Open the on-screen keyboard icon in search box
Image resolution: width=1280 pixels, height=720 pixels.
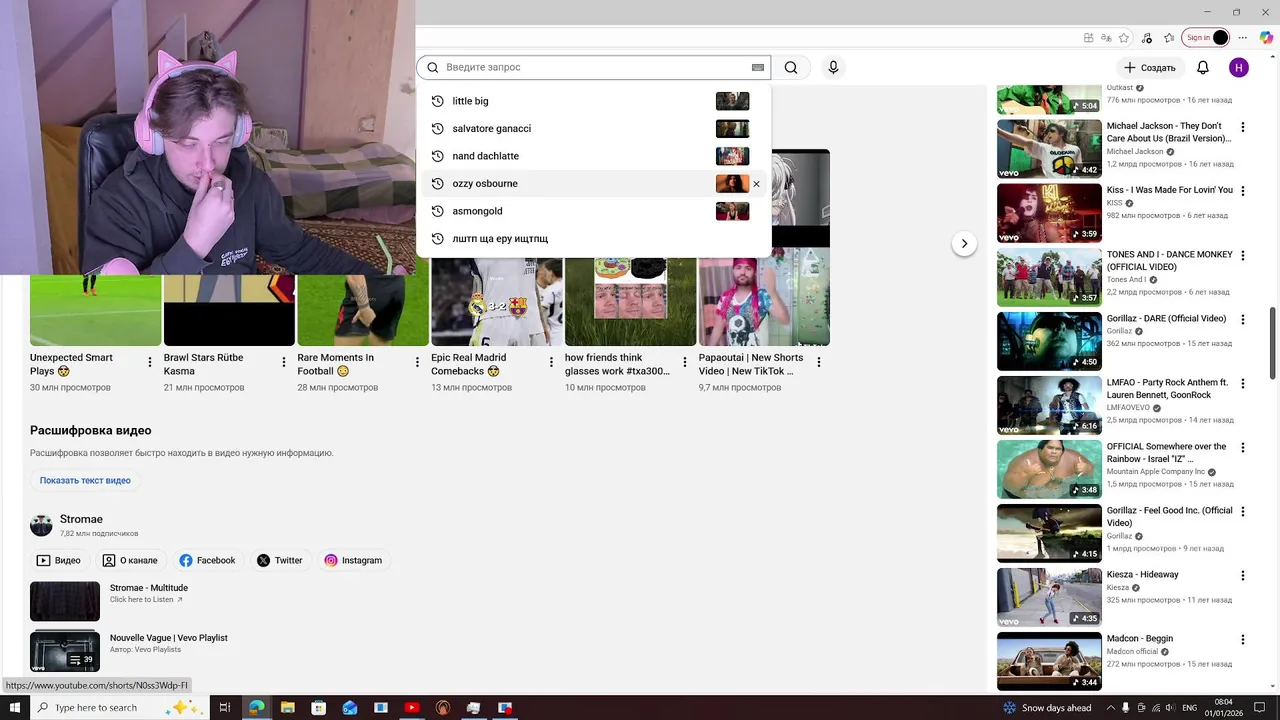758,68
